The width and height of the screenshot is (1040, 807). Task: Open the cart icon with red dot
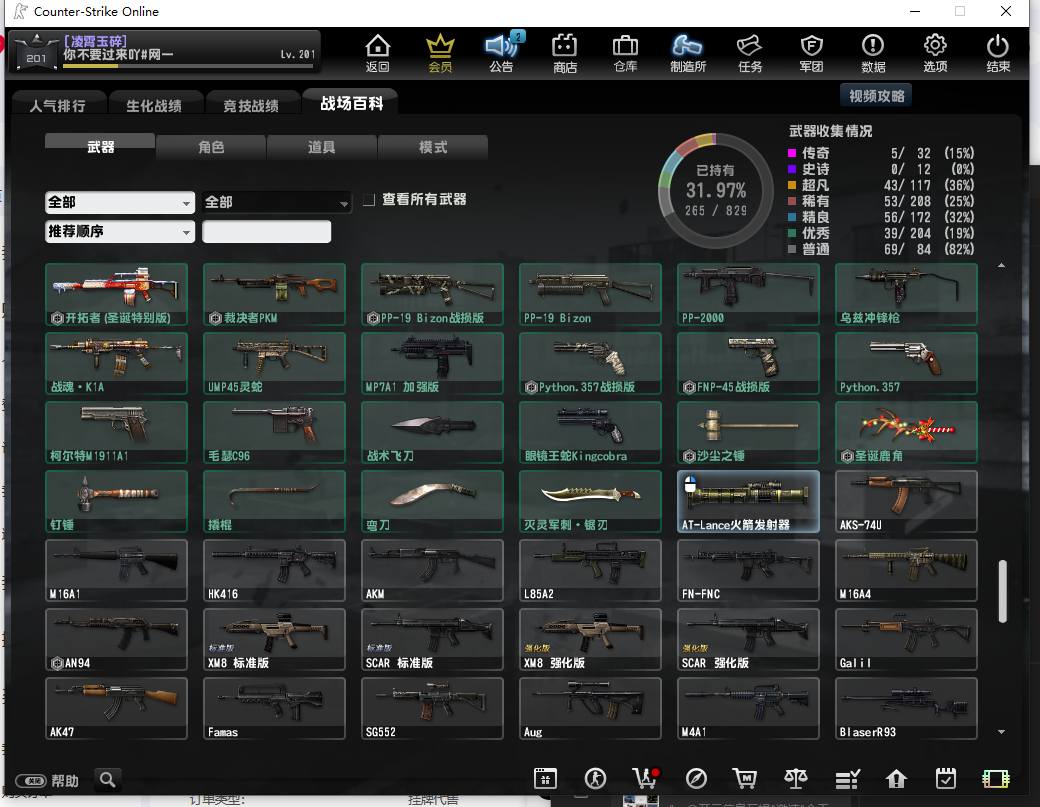pos(645,778)
